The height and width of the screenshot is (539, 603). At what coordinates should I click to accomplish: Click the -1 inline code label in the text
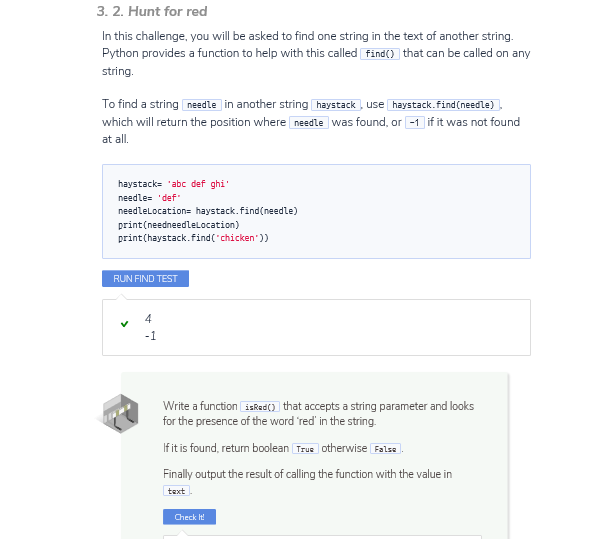point(415,123)
